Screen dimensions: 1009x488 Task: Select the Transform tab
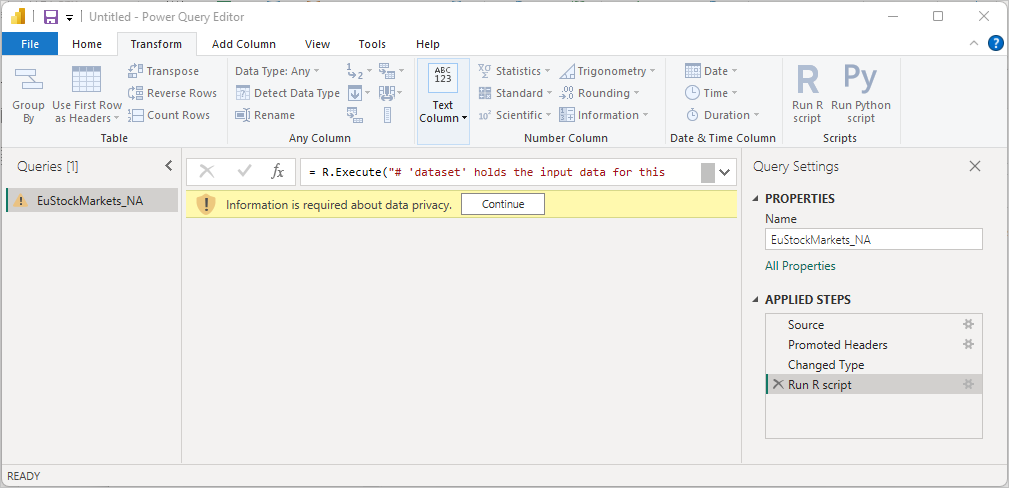tap(156, 44)
